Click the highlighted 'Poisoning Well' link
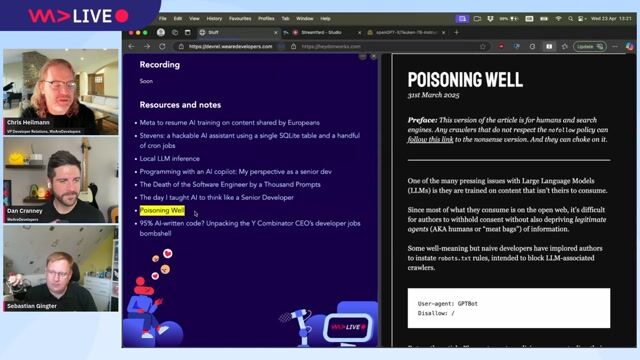Viewport: 640px width, 360px height. point(162,211)
